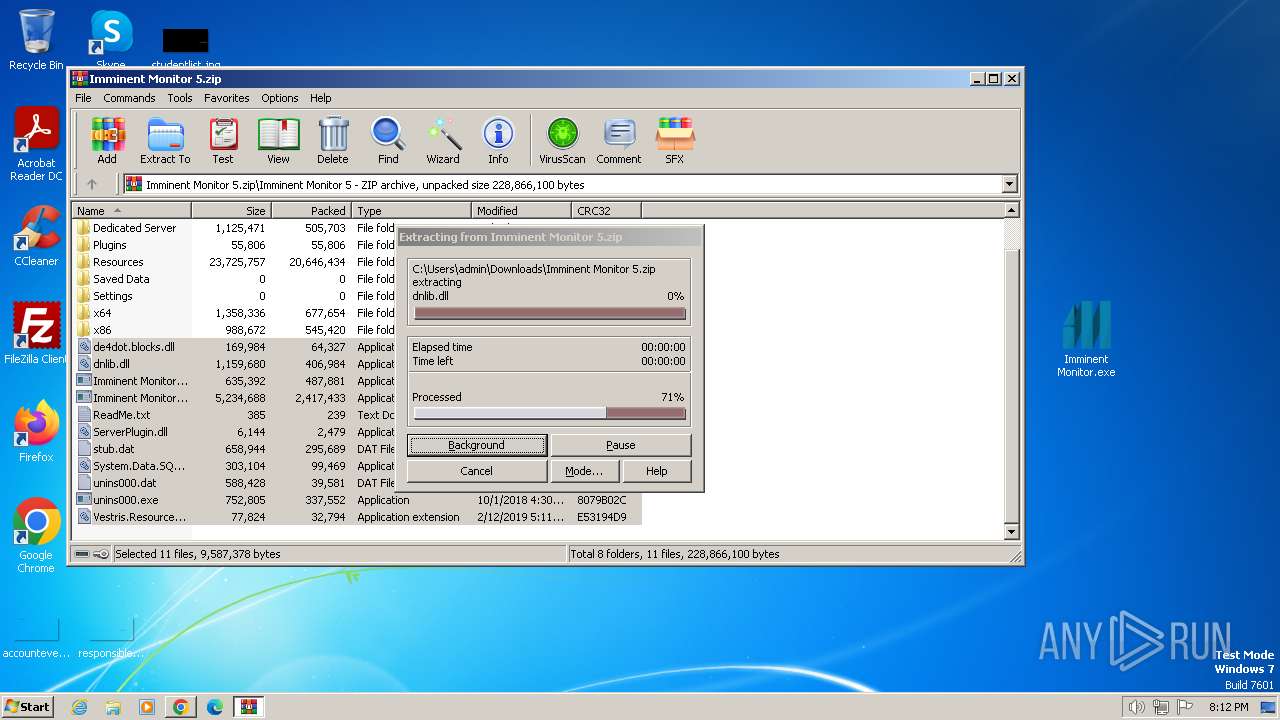Click the volume icon in system tray
Image resolution: width=1280 pixels, height=720 pixels.
point(1136,707)
